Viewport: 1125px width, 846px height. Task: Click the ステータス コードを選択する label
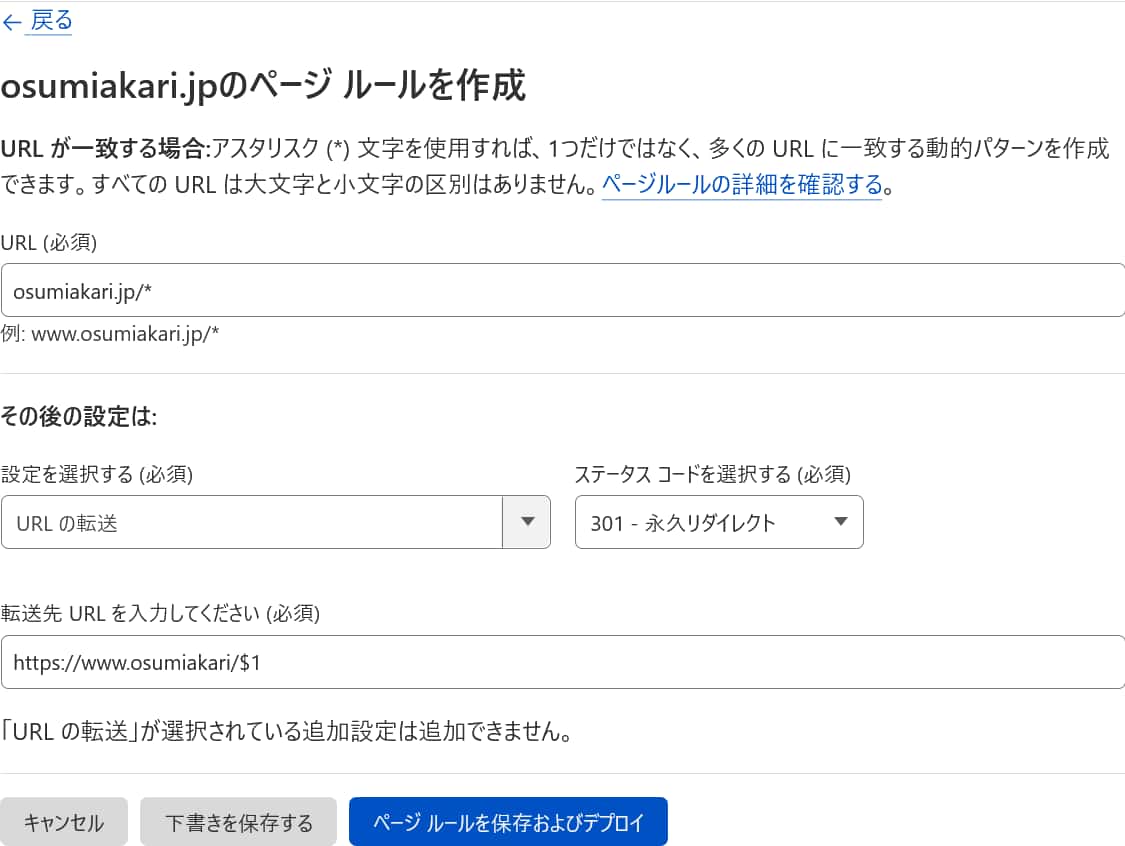click(713, 474)
